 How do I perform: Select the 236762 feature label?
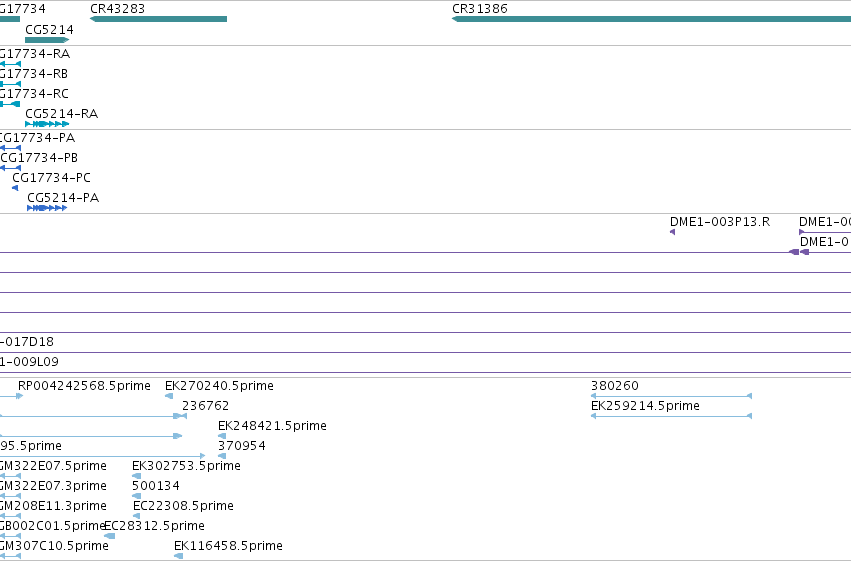206,405
